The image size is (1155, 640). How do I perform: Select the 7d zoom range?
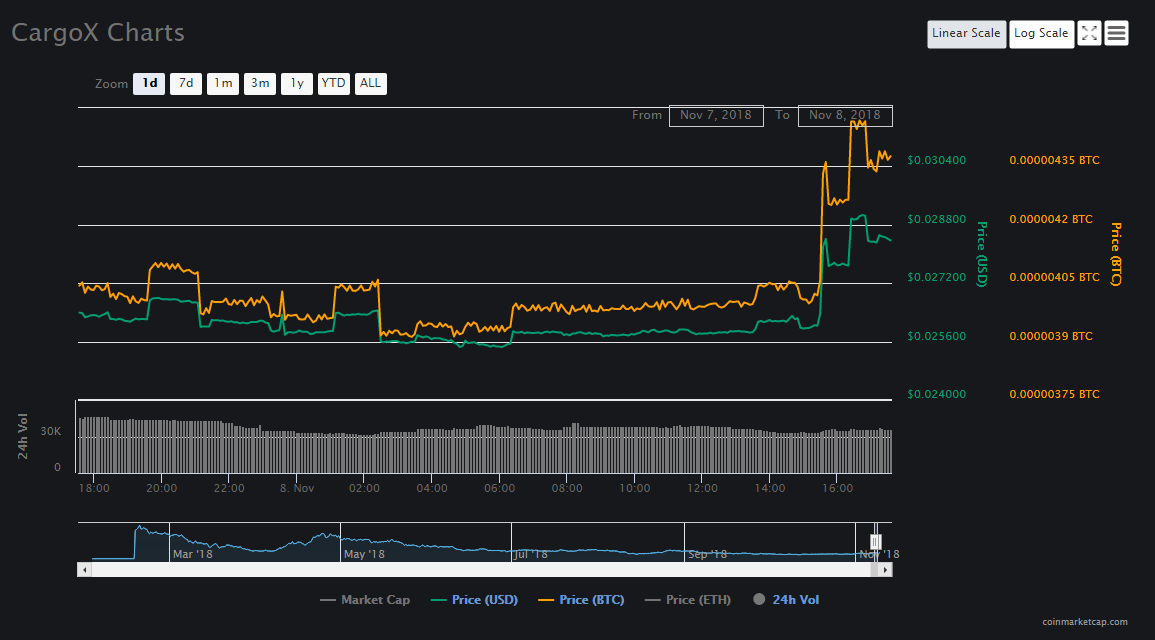pos(186,84)
